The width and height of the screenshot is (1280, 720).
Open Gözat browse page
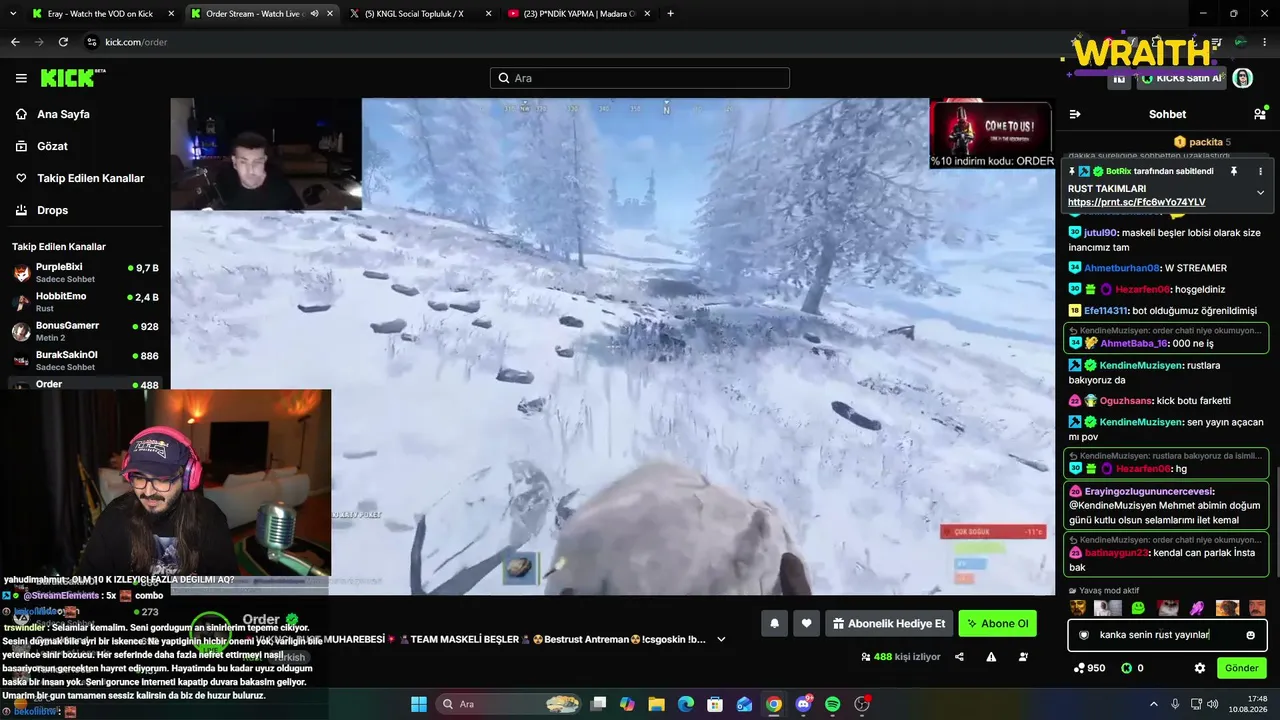click(x=52, y=146)
